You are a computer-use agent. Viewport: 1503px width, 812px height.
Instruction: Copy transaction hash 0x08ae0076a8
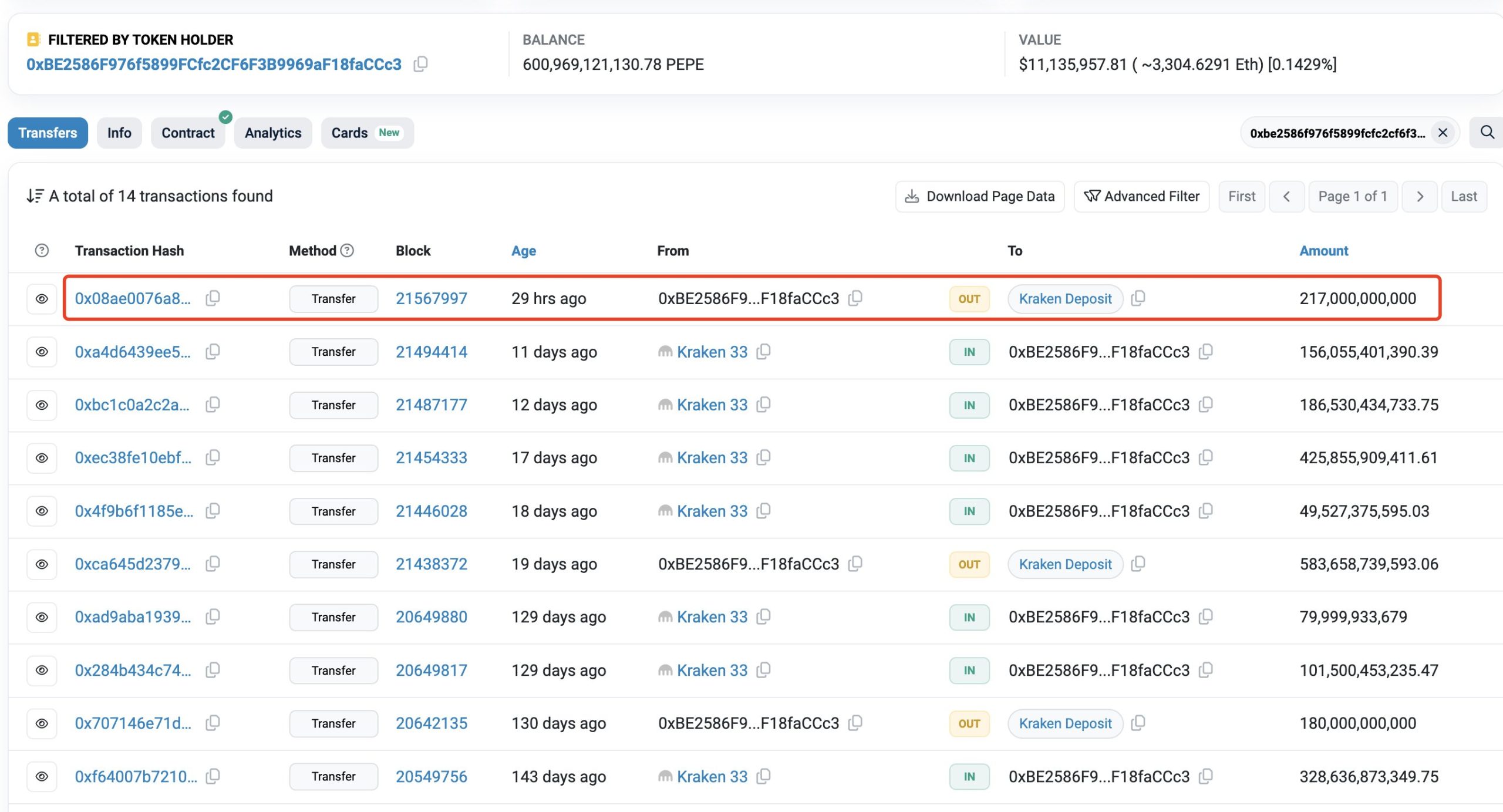click(x=213, y=298)
